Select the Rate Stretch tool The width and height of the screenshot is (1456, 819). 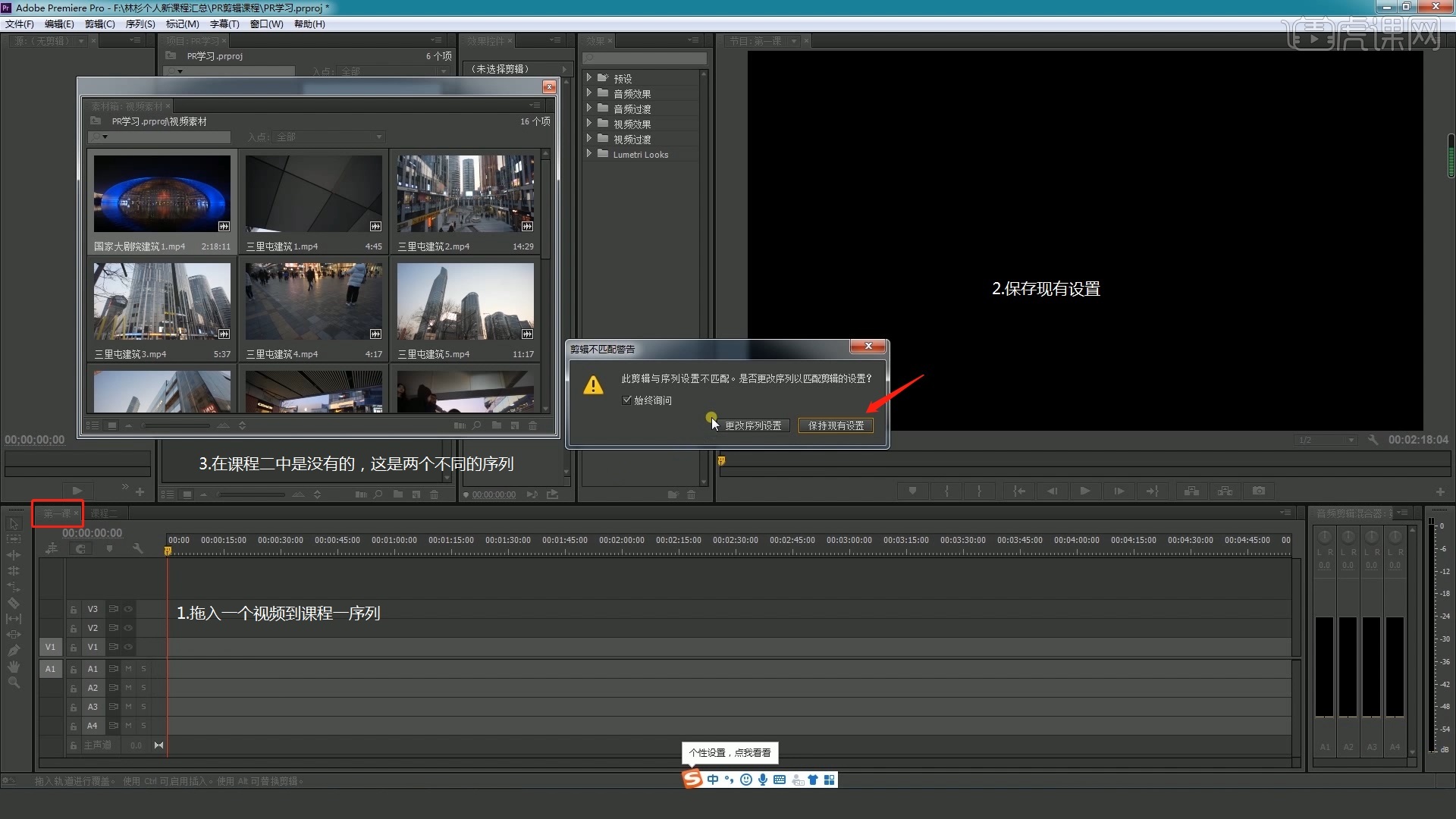tap(14, 587)
